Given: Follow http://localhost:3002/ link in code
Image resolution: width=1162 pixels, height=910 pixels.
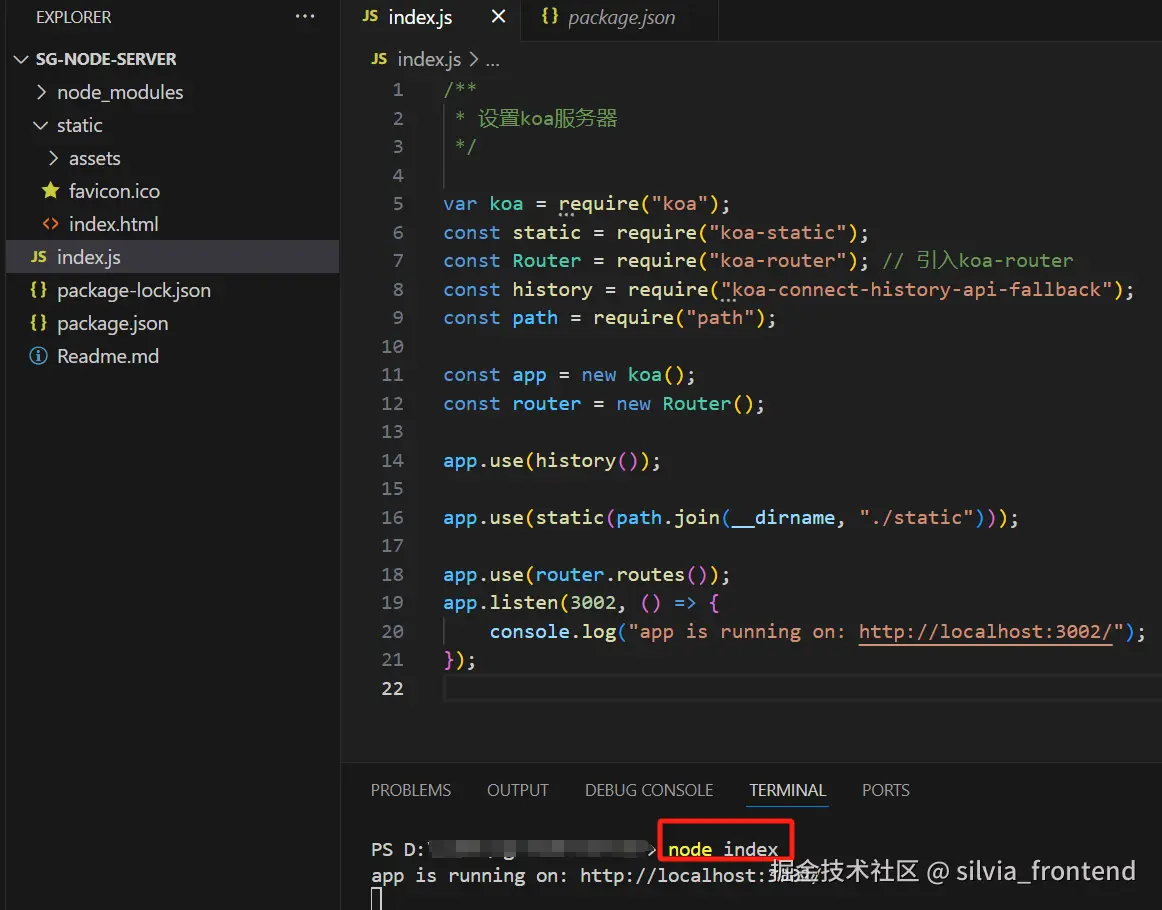Looking at the screenshot, I should 986,631.
